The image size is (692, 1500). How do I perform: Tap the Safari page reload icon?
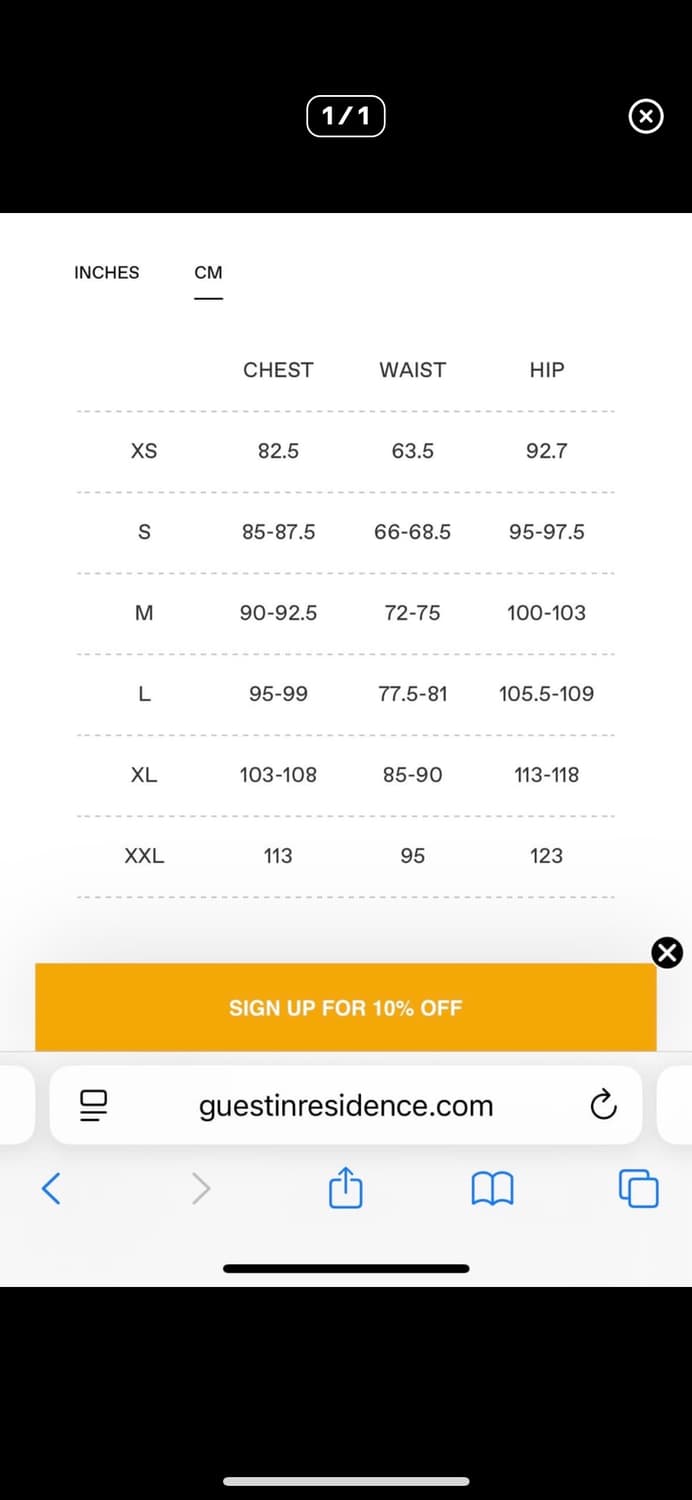click(603, 1105)
